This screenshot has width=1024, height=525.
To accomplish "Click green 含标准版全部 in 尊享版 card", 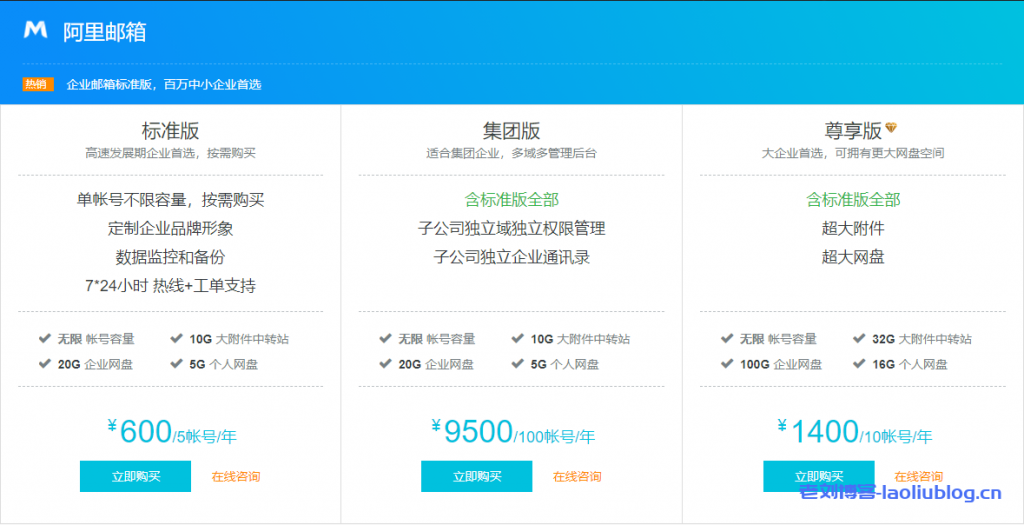I will [853, 199].
